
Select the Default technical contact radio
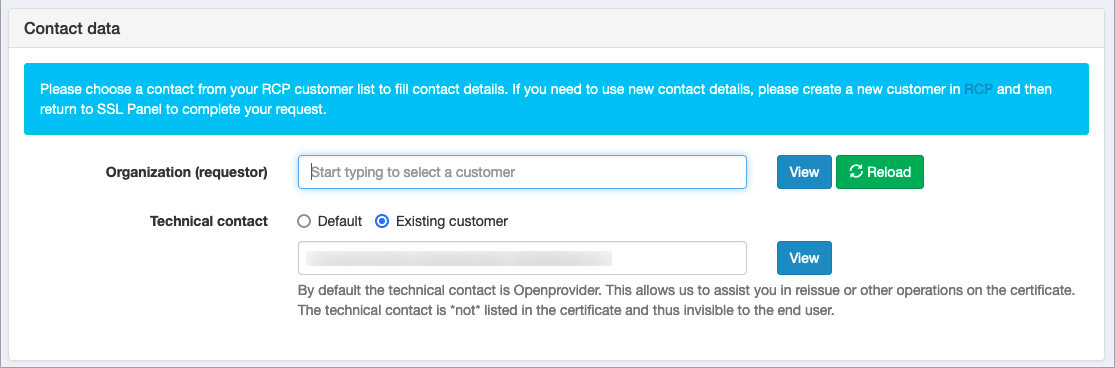point(304,221)
